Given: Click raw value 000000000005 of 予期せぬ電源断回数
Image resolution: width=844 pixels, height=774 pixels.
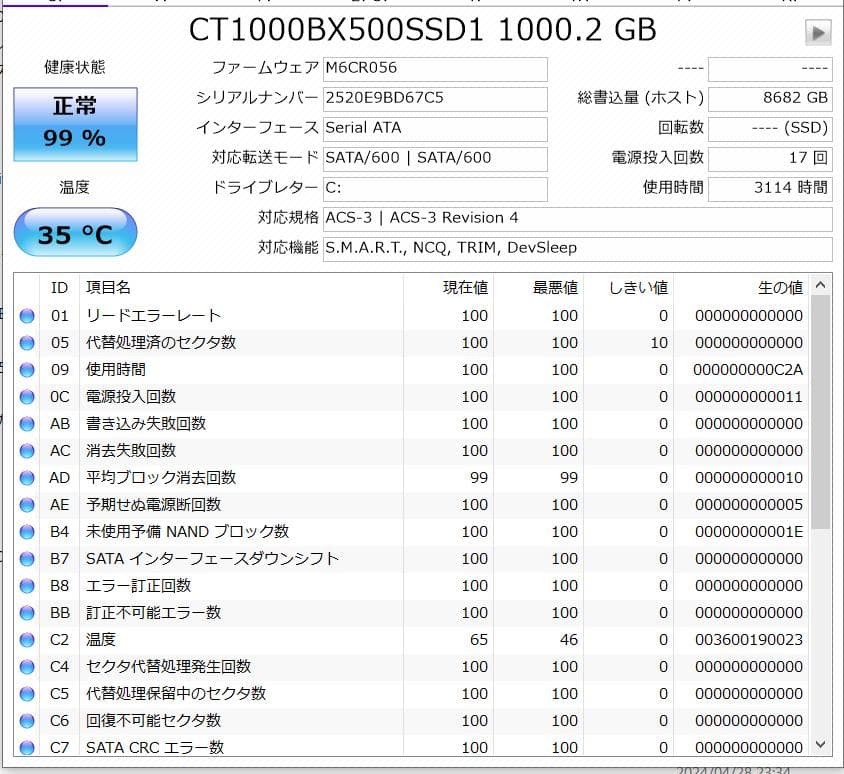Looking at the screenshot, I should click(749, 505).
